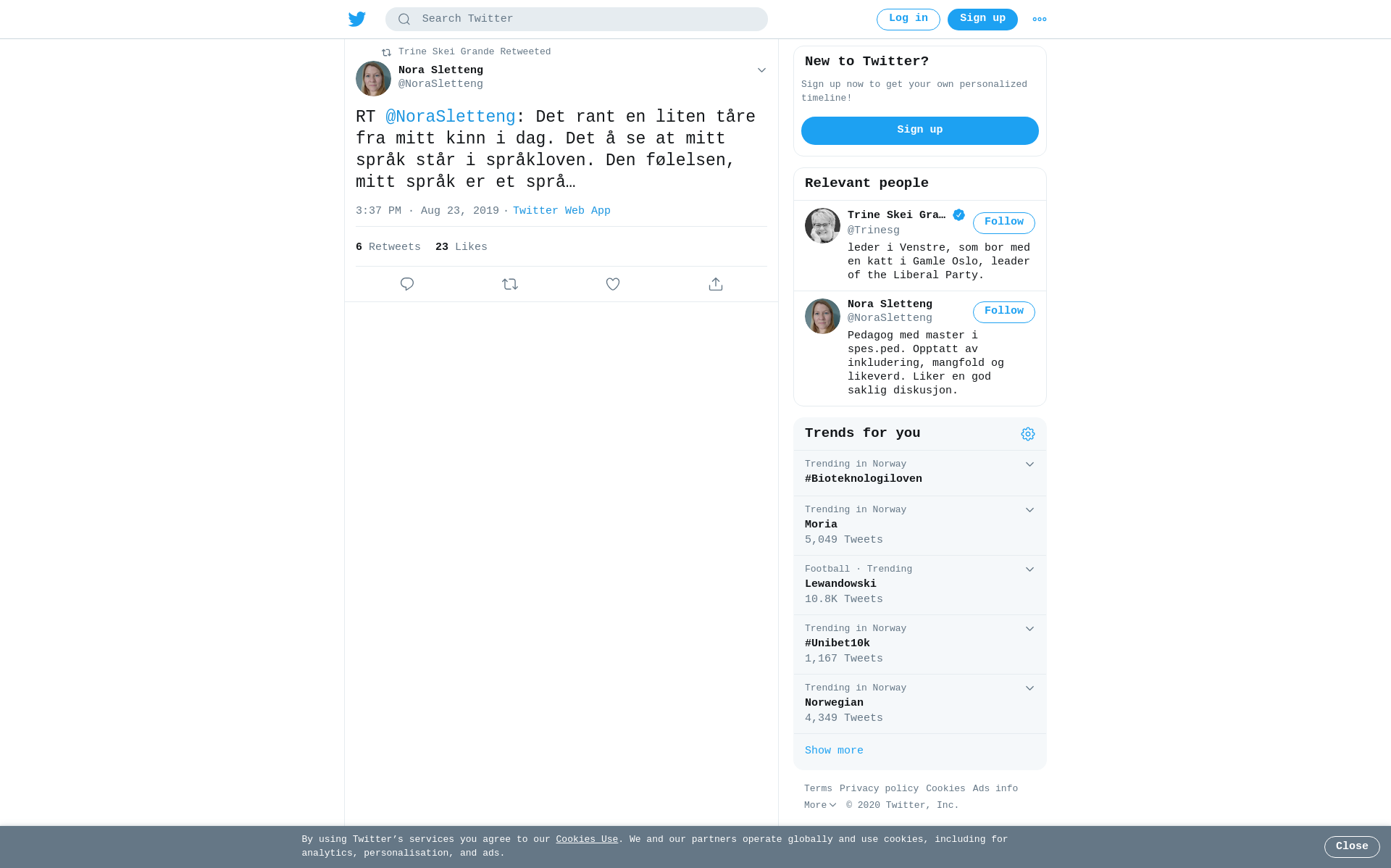The height and width of the screenshot is (868, 1391).
Task: Click the retweet icon under the tweet
Action: pyautogui.click(x=510, y=284)
